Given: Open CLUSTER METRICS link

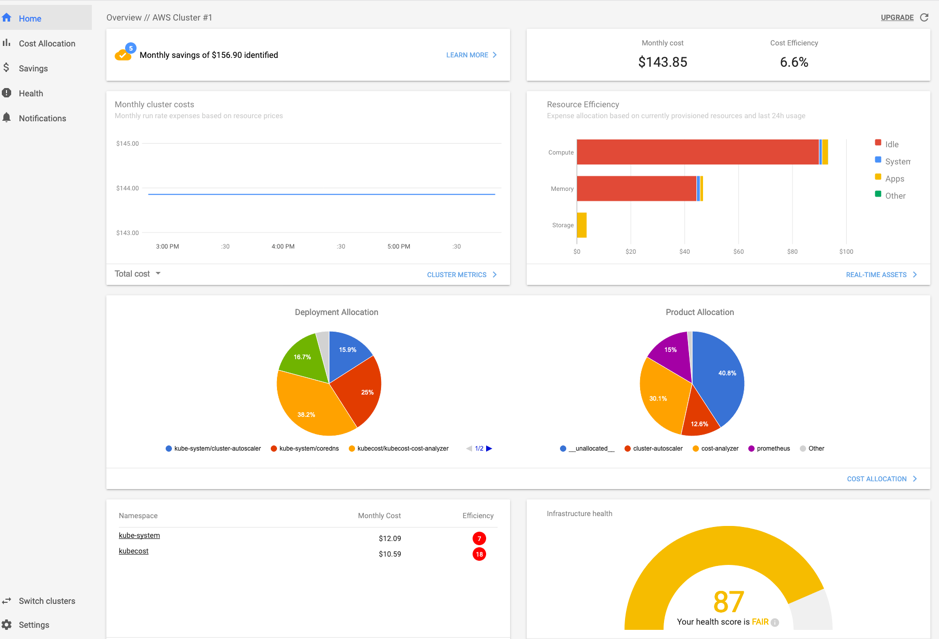Looking at the screenshot, I should tap(456, 274).
